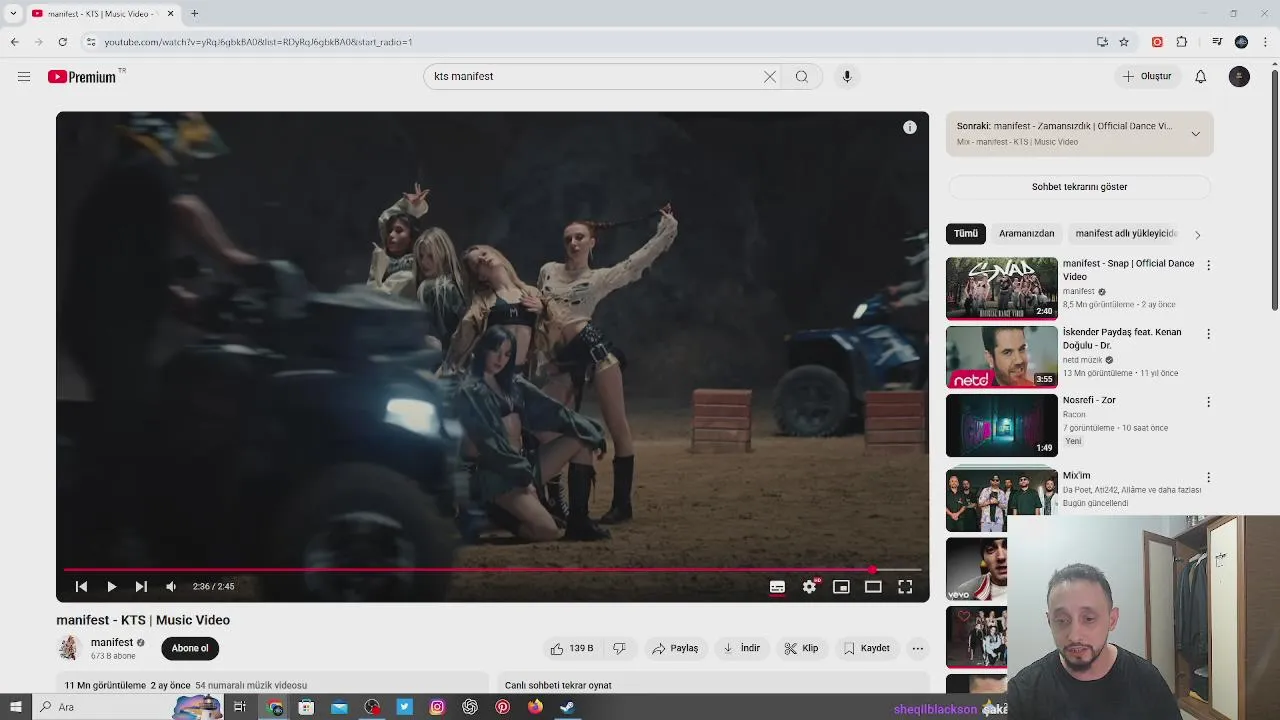Save video with Kaydet button
The image size is (1280, 720).
[866, 648]
